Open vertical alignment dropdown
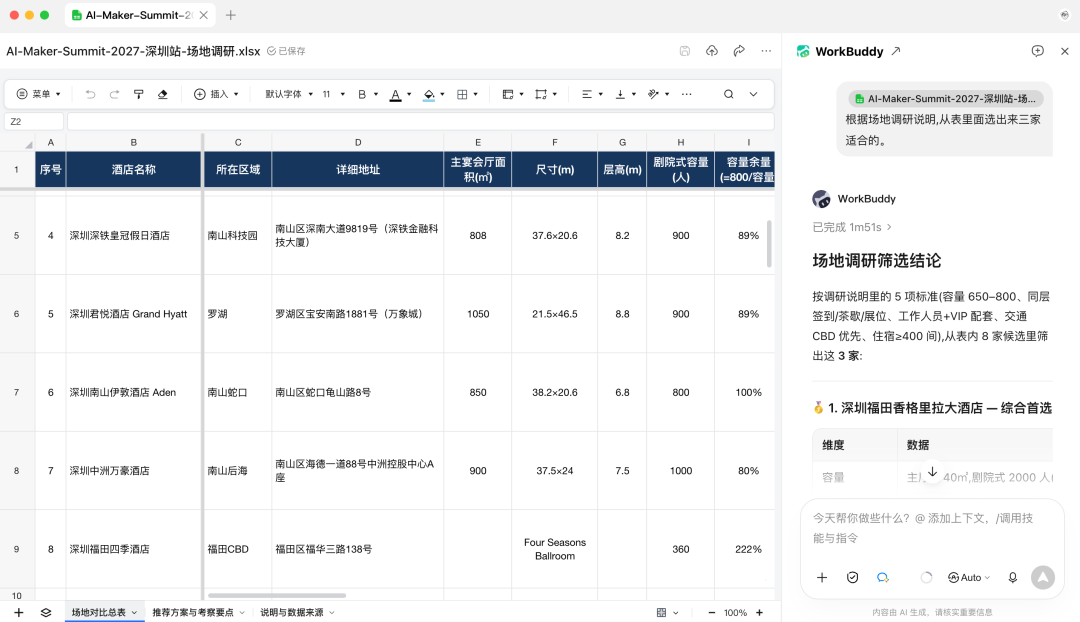 click(625, 94)
